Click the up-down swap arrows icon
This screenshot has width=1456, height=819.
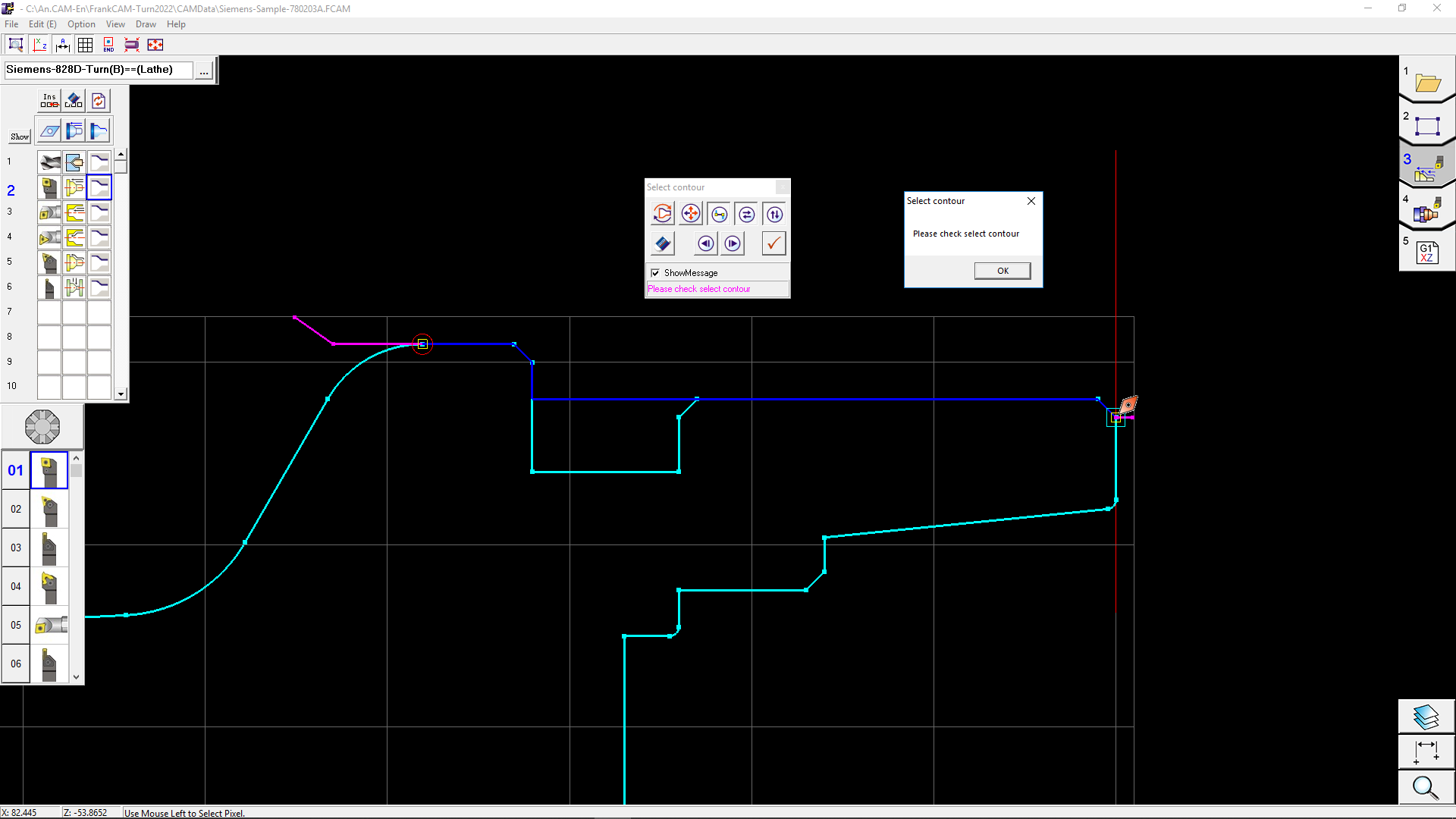coord(774,214)
